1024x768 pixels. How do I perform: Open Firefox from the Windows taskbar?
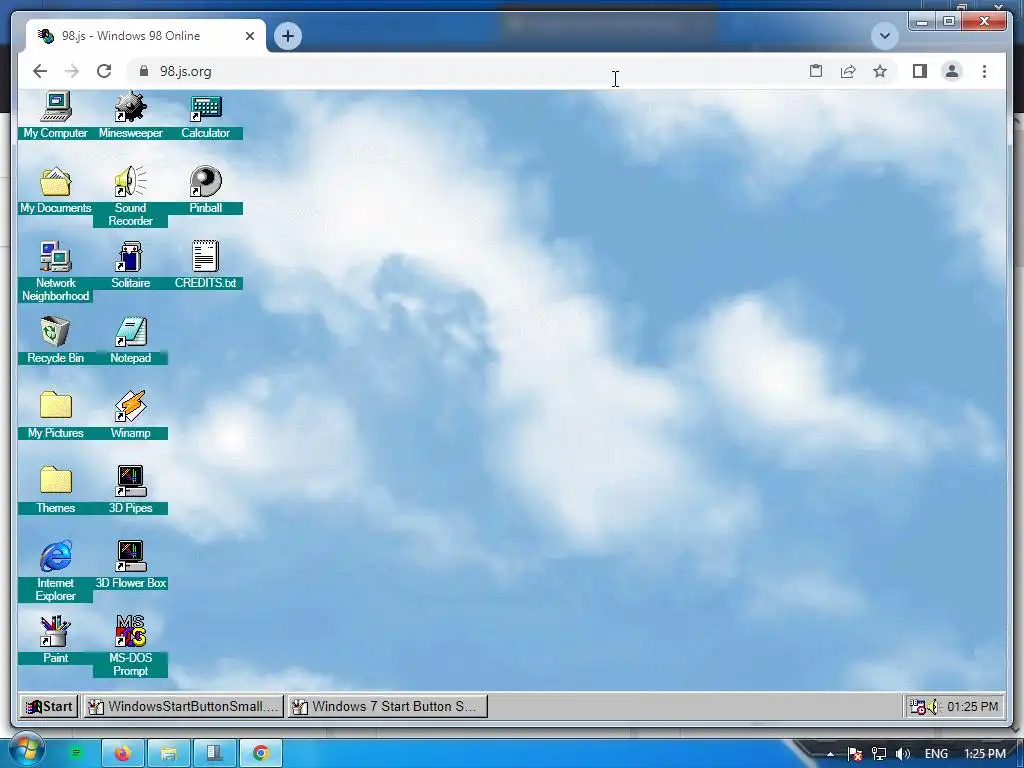[123, 754]
